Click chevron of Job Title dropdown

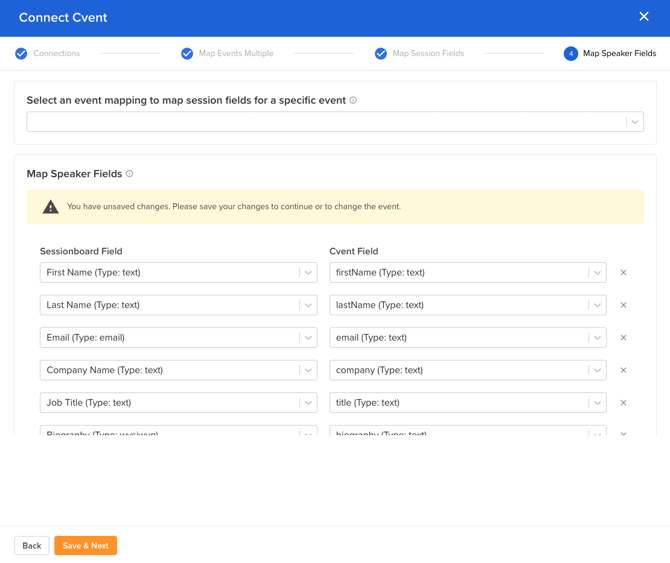tap(308, 402)
